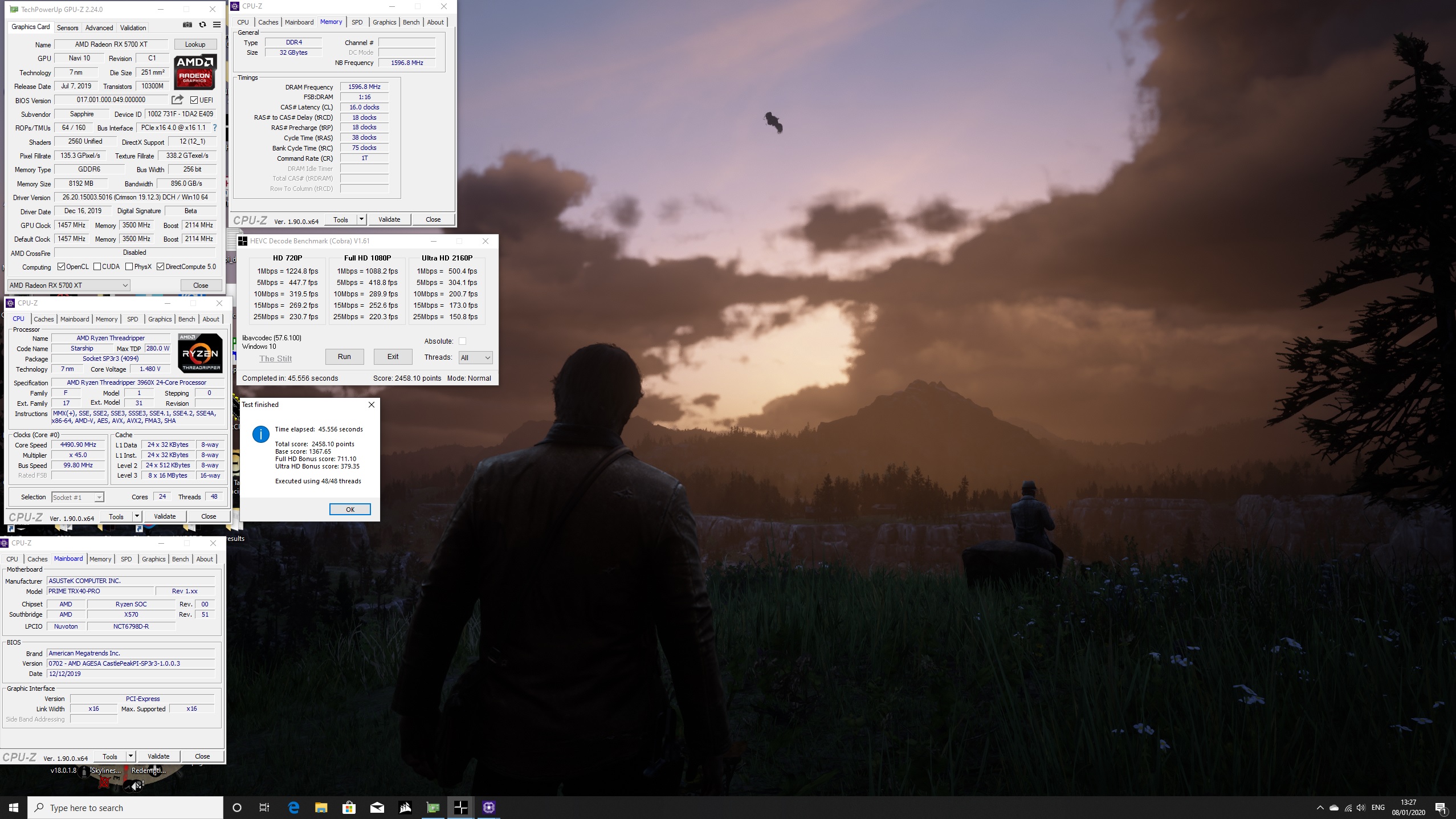Viewport: 1456px width, 819px height.
Task: Open Microsoft Store from taskbar
Action: [x=349, y=808]
